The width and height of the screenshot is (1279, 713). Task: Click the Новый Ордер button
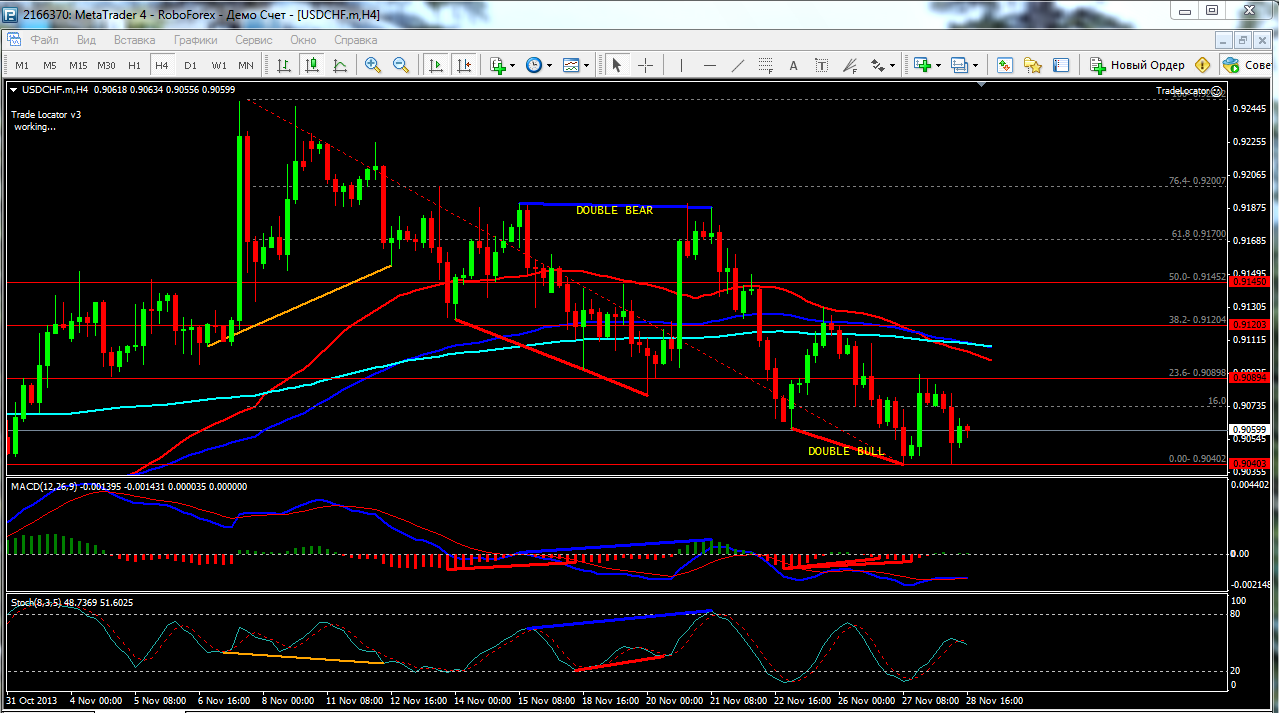click(x=1137, y=65)
